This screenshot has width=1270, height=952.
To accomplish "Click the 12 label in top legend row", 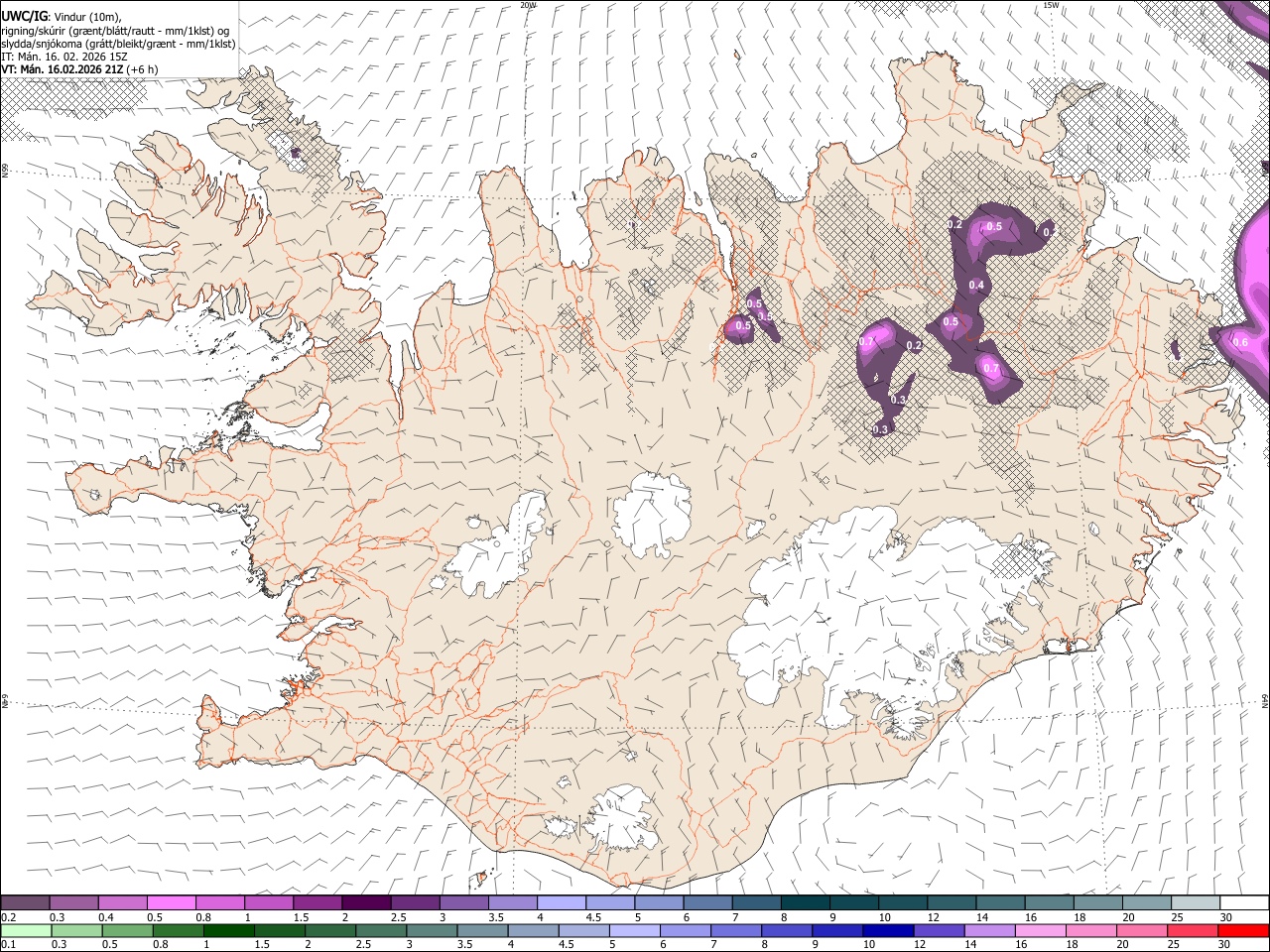I will [x=934, y=917].
